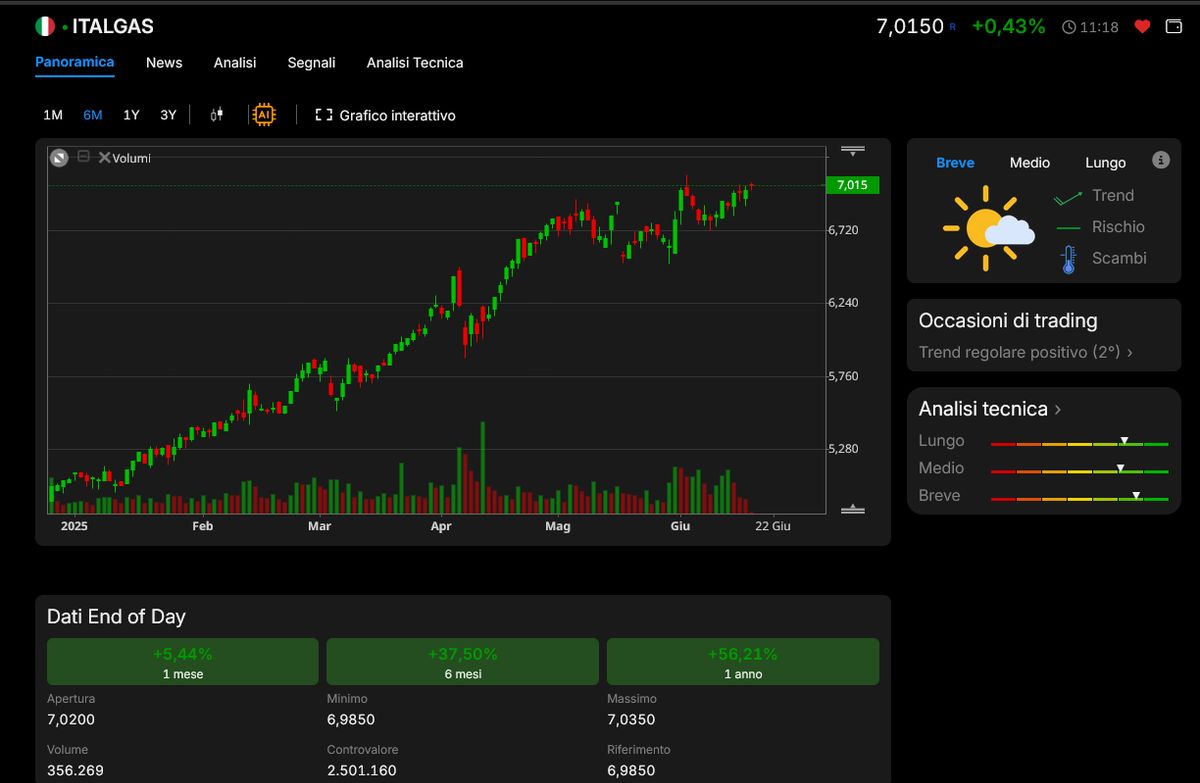1200x783 pixels.
Task: Open Trend regolare positivo (2°) link
Action: [1026, 352]
